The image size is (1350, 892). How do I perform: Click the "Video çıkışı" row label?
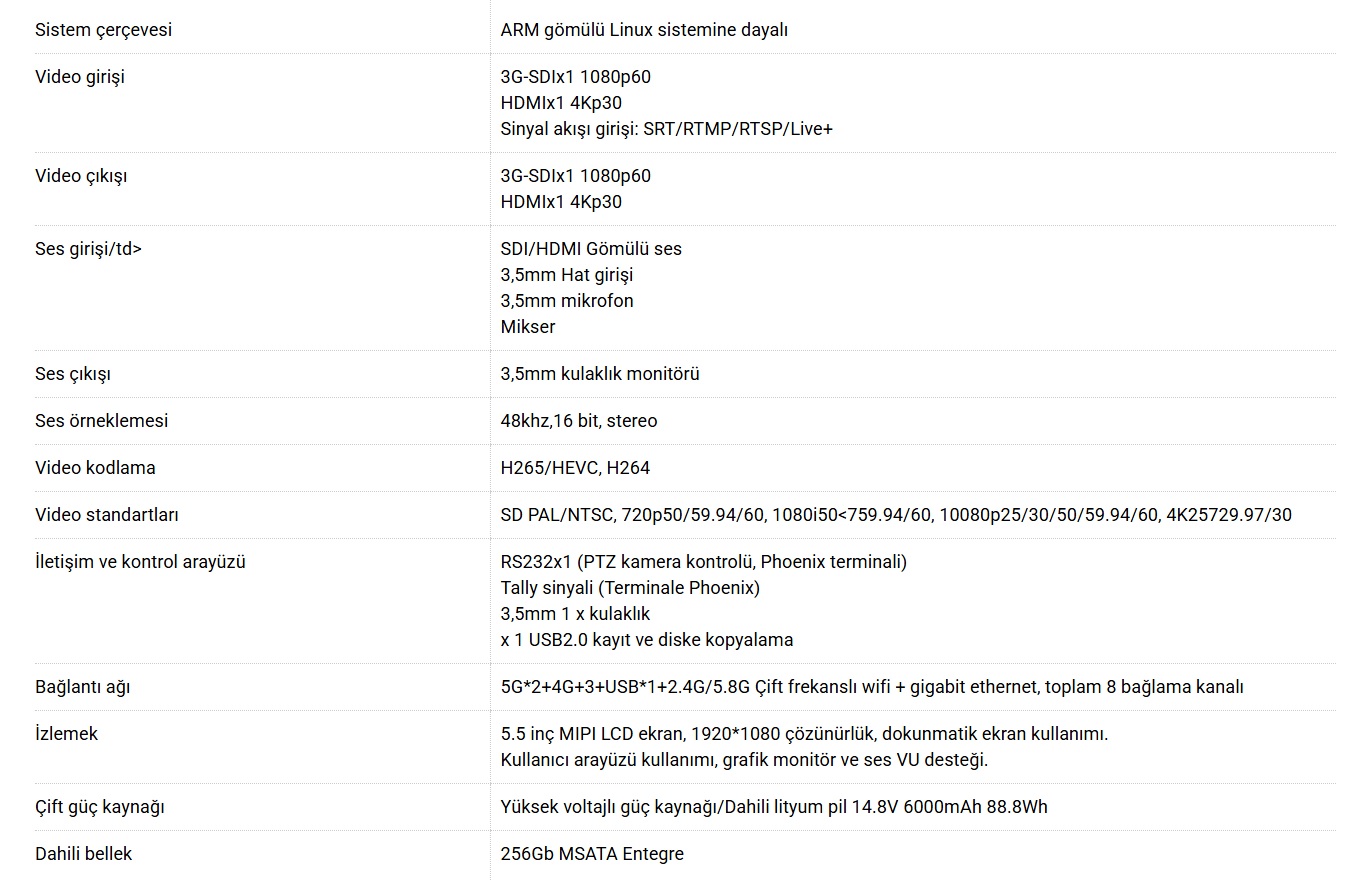81,176
